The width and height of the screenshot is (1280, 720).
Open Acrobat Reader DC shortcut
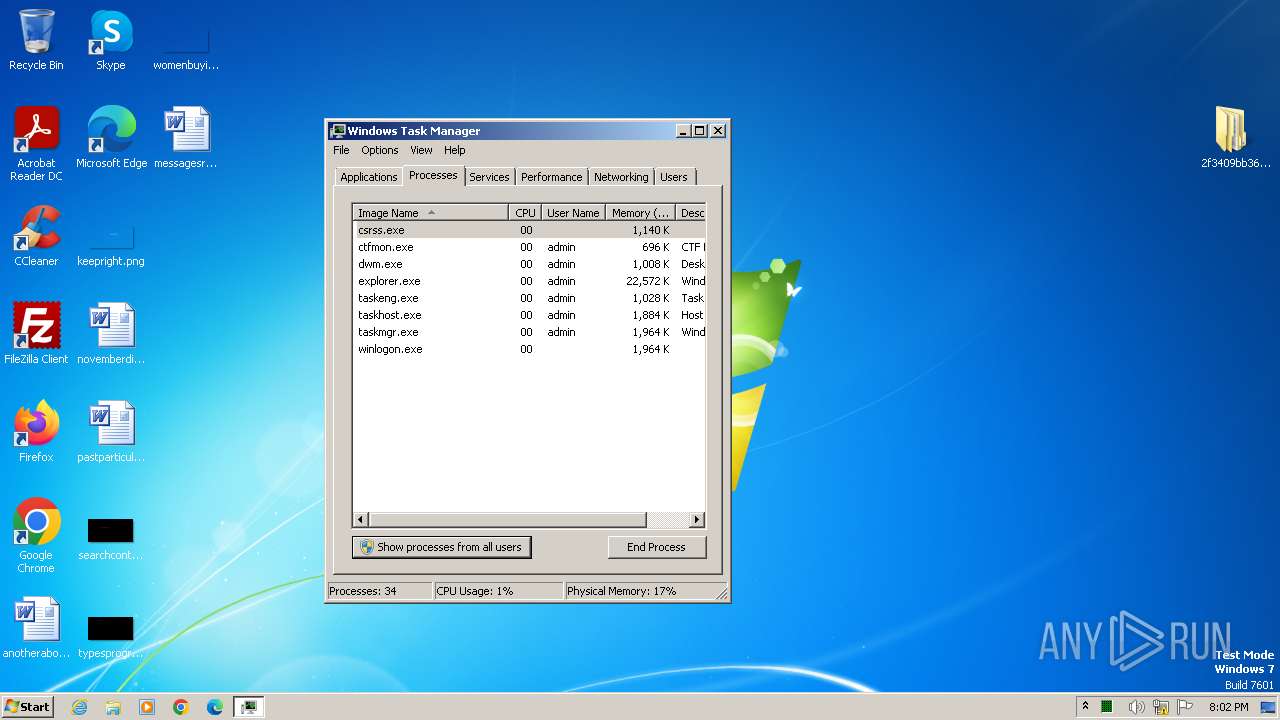[36, 144]
